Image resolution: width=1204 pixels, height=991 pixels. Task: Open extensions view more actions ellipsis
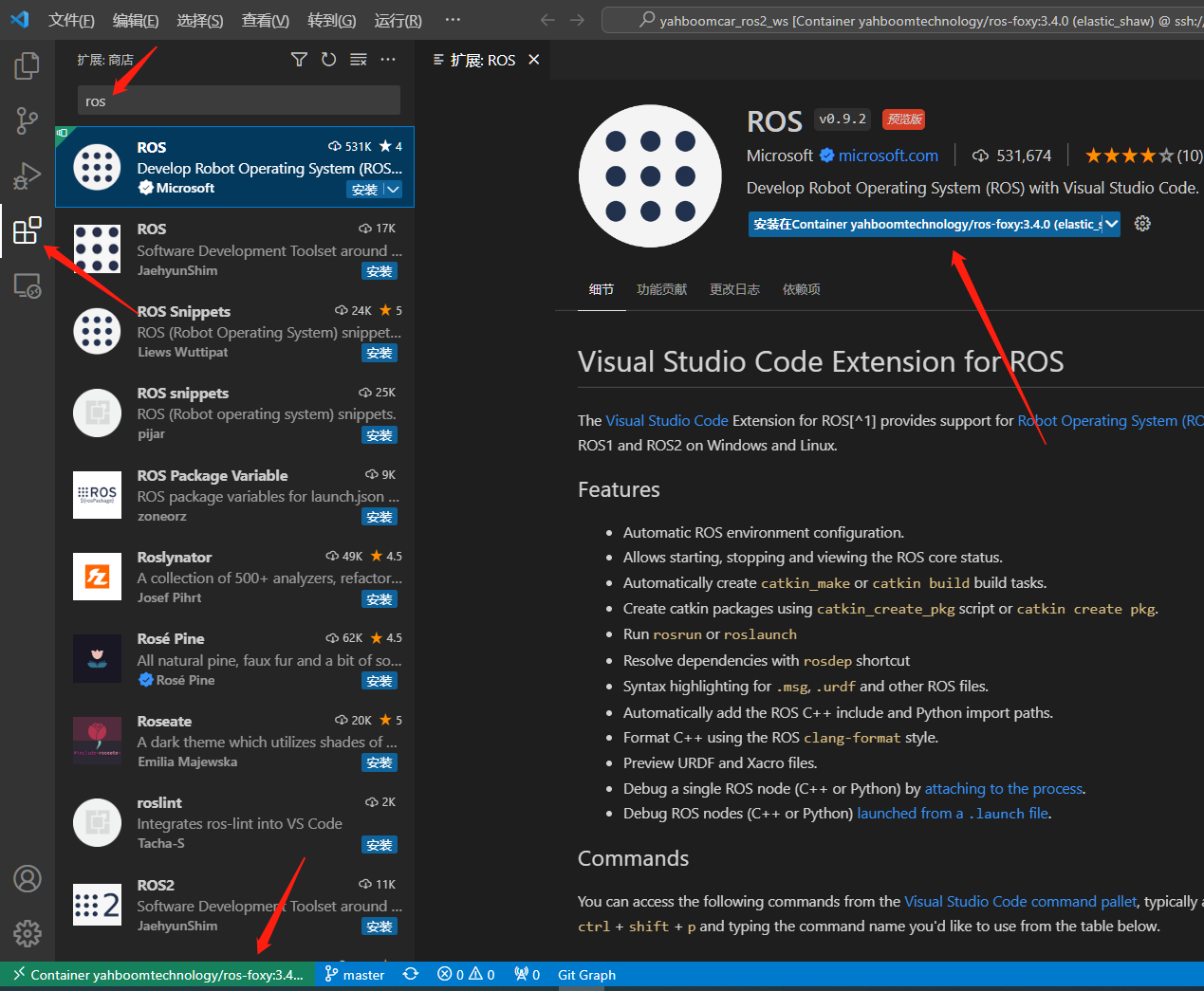[x=388, y=60]
